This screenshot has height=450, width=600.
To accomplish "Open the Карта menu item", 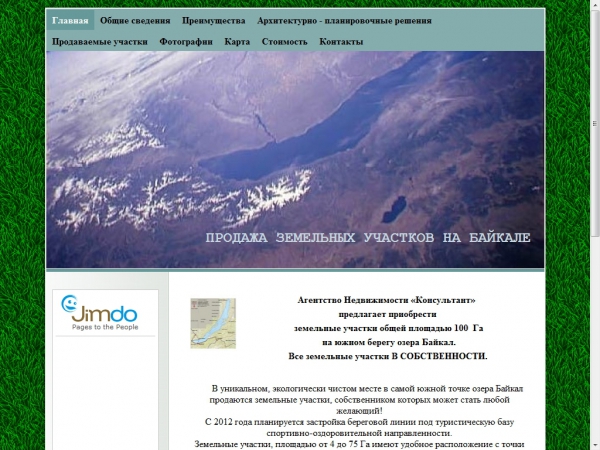I will coord(237,42).
